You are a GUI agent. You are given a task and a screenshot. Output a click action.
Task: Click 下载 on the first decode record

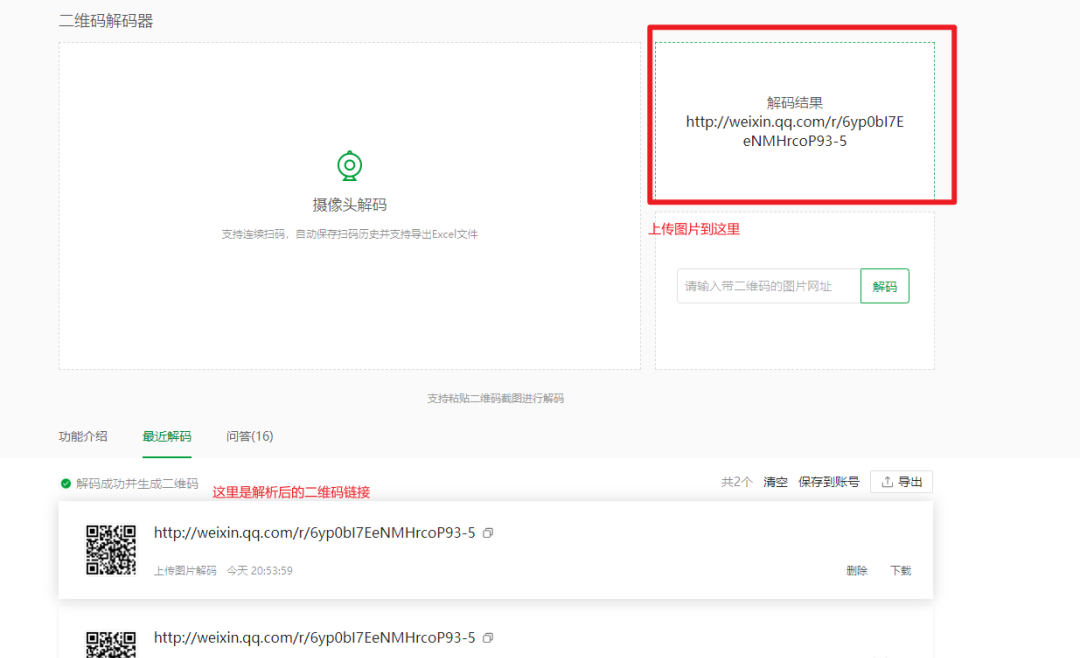[x=900, y=571]
